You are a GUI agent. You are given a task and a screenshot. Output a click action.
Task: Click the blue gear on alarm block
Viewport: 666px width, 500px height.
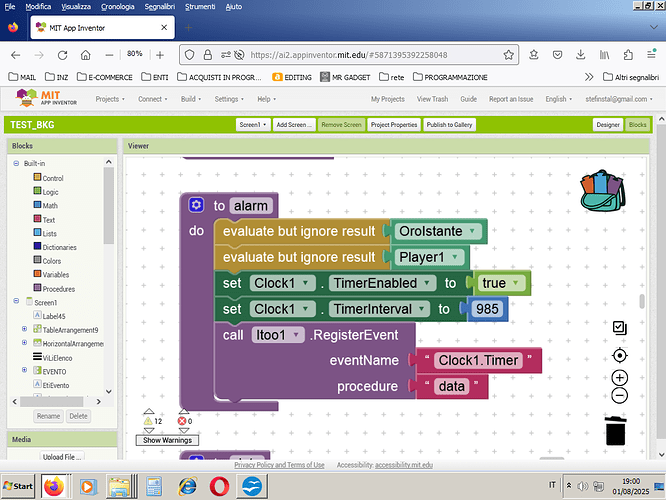(x=196, y=205)
